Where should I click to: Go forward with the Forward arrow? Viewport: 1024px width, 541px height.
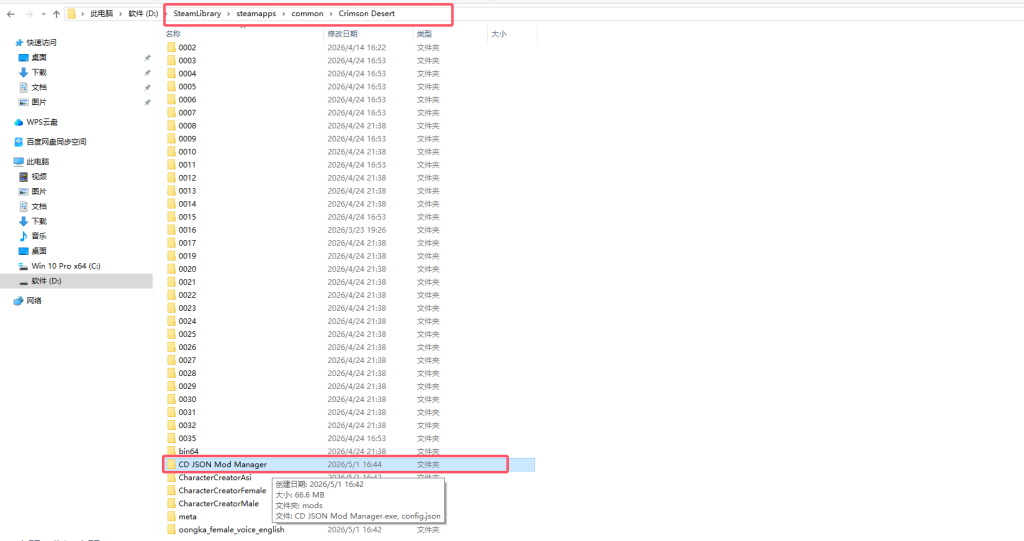29,14
